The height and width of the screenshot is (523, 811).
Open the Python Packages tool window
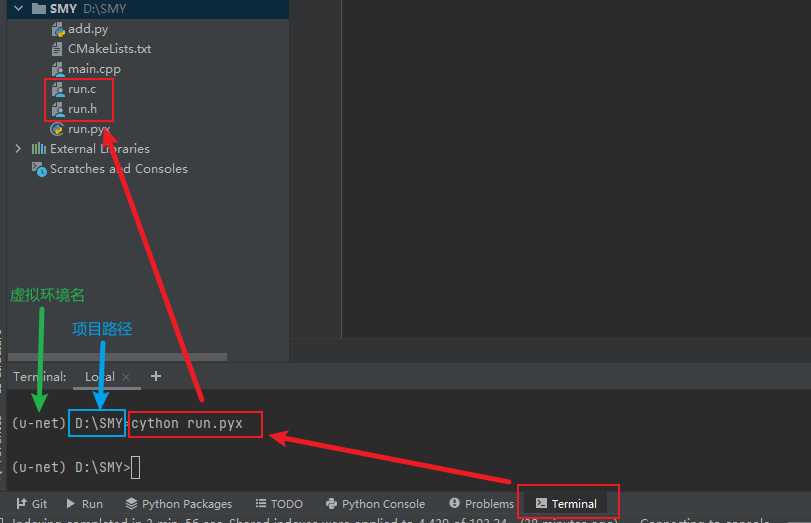179,504
